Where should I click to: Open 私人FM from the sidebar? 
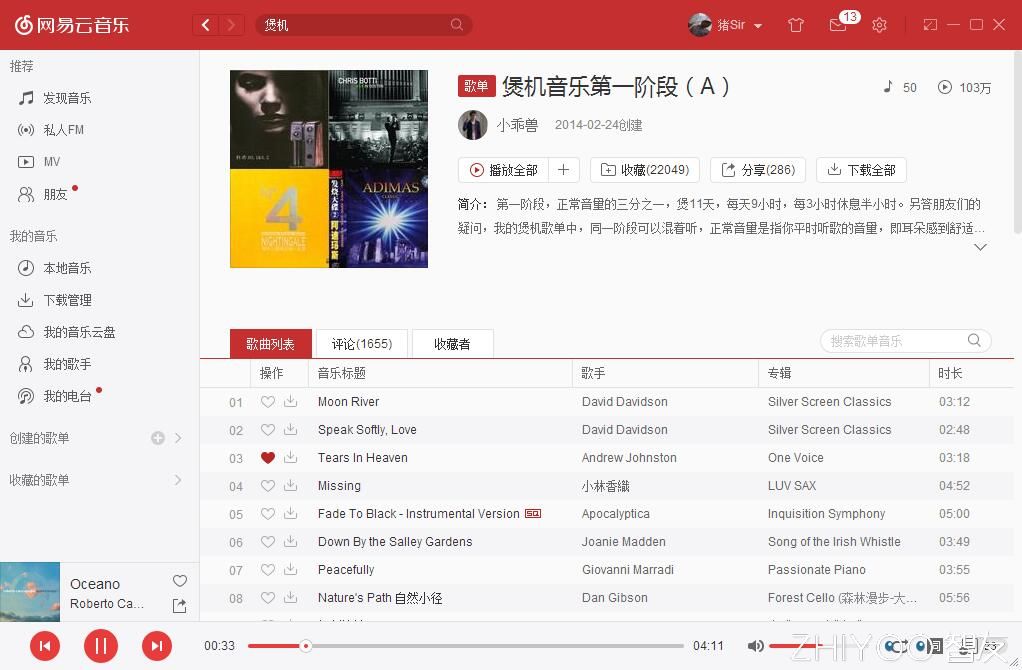pos(64,130)
